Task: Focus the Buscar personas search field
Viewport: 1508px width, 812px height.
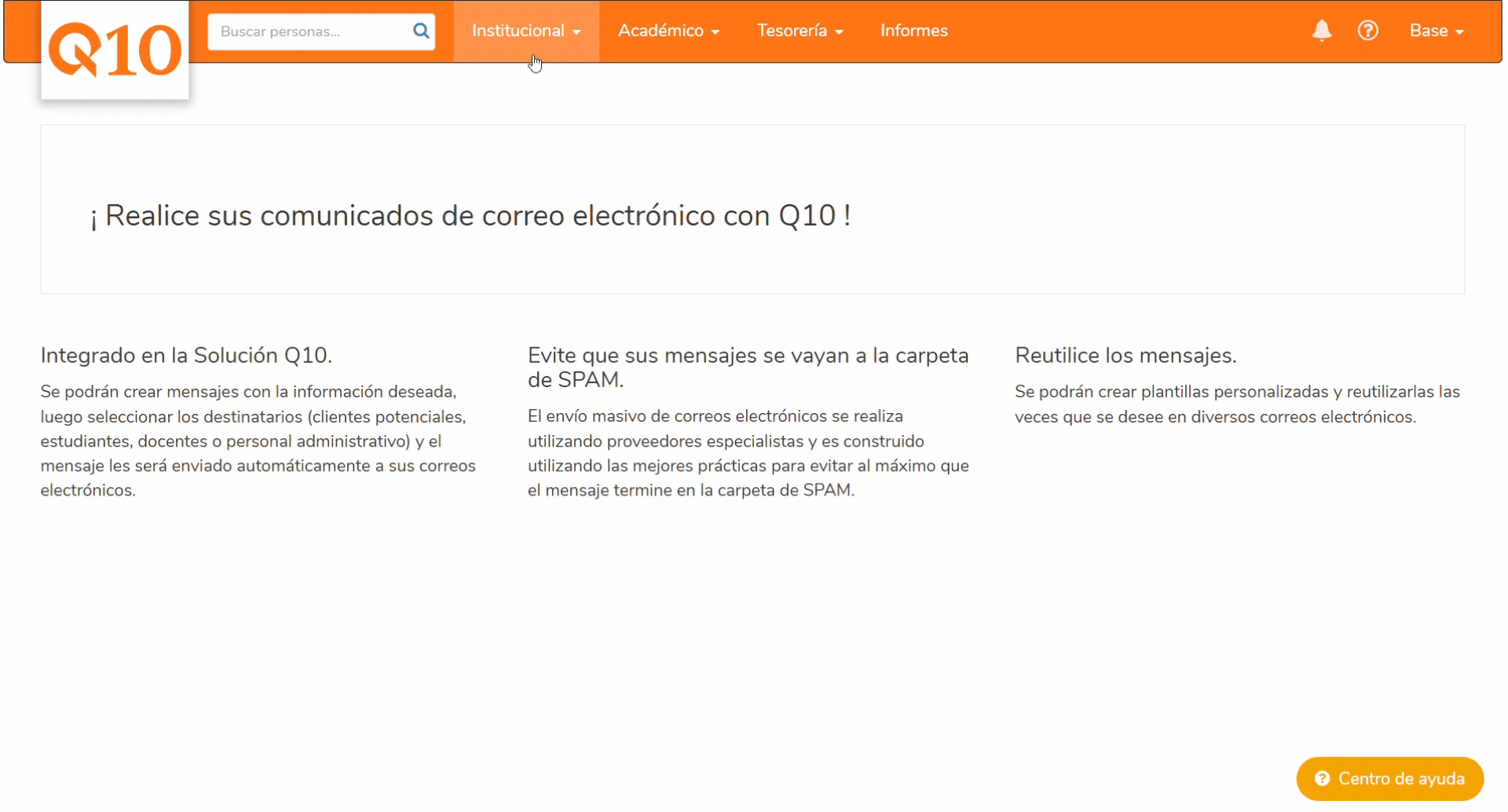Action: coord(320,31)
